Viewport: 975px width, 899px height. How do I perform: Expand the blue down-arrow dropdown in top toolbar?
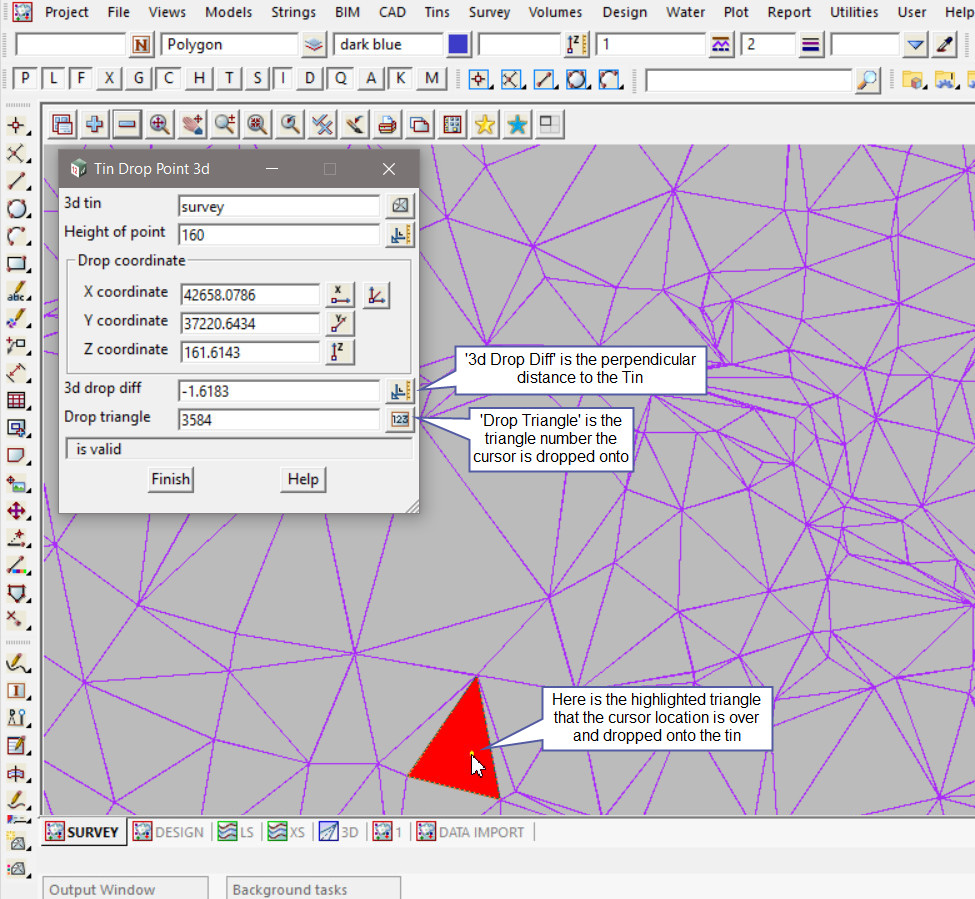(916, 45)
